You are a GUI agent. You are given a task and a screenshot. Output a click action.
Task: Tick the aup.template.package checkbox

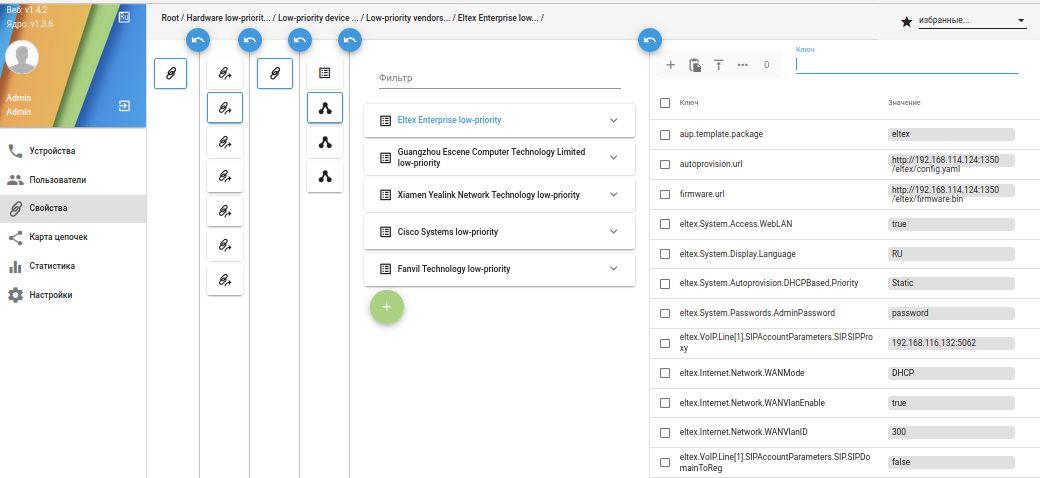[x=665, y=134]
